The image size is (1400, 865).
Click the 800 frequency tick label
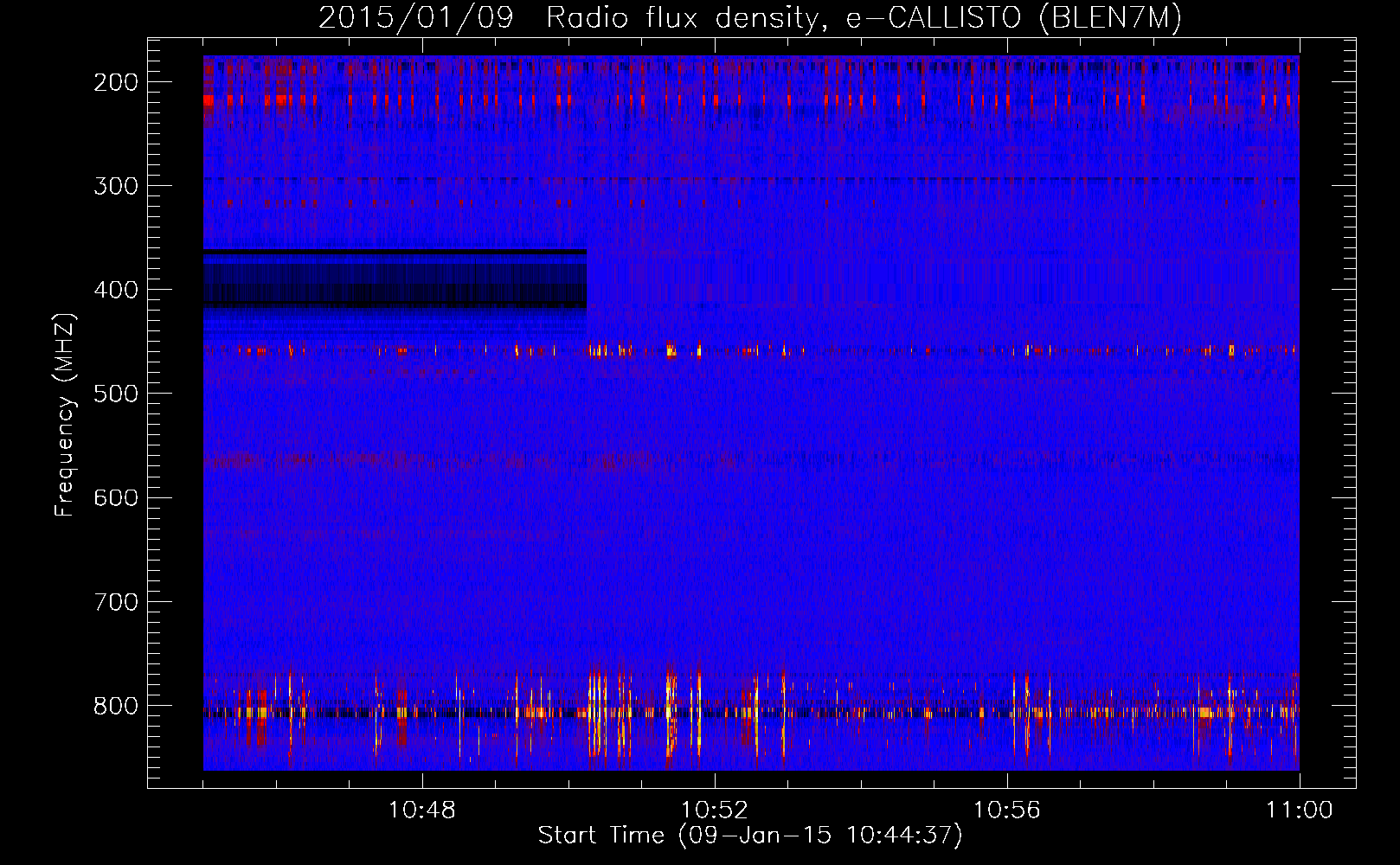[116, 705]
